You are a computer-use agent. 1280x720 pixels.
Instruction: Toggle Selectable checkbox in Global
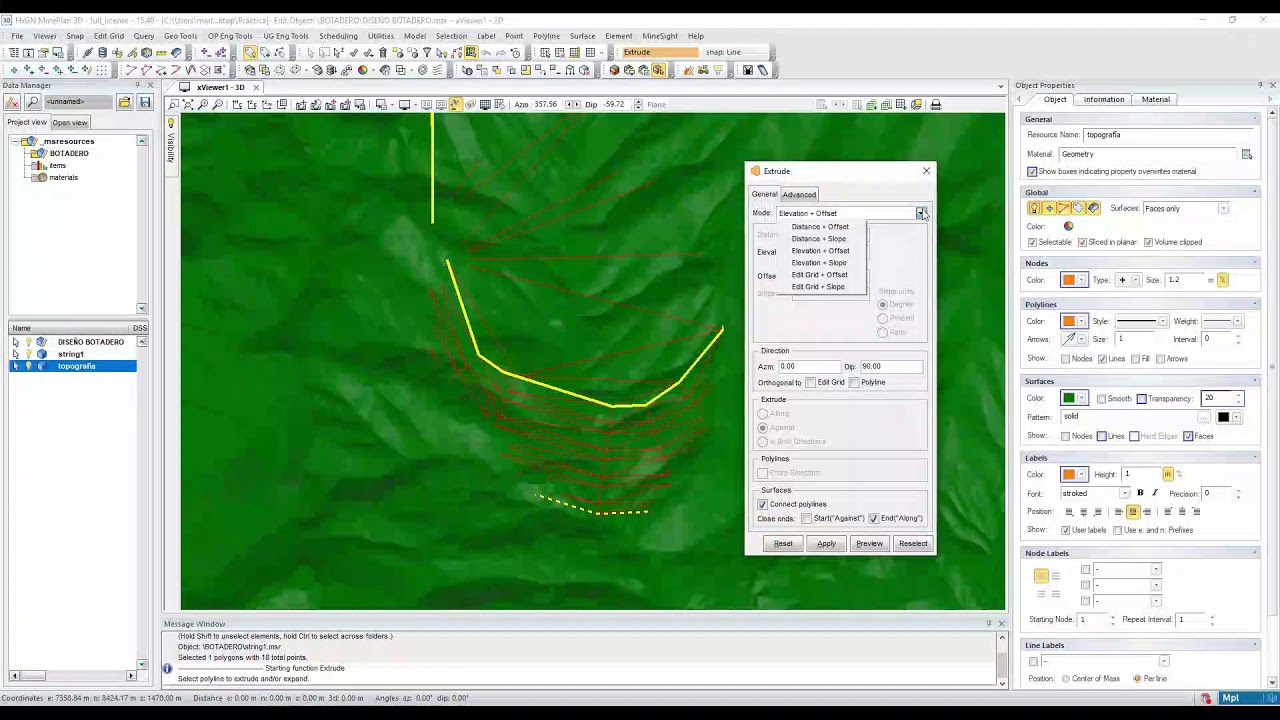pyautogui.click(x=1033, y=242)
